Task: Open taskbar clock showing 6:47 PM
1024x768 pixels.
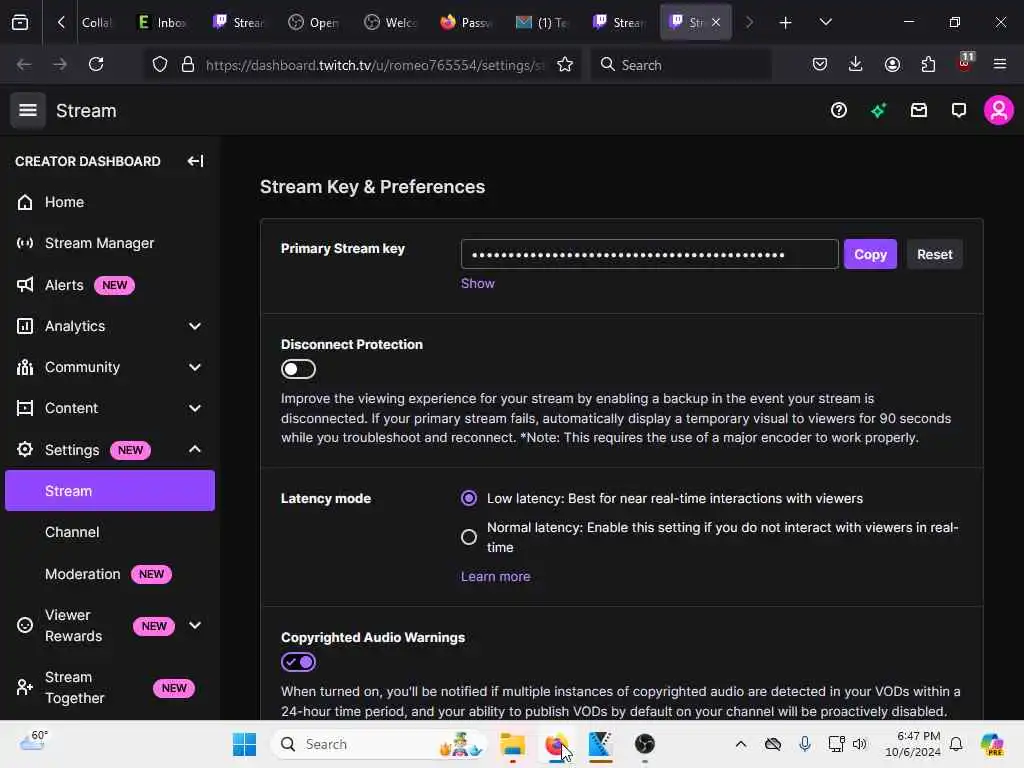Action: [x=913, y=744]
